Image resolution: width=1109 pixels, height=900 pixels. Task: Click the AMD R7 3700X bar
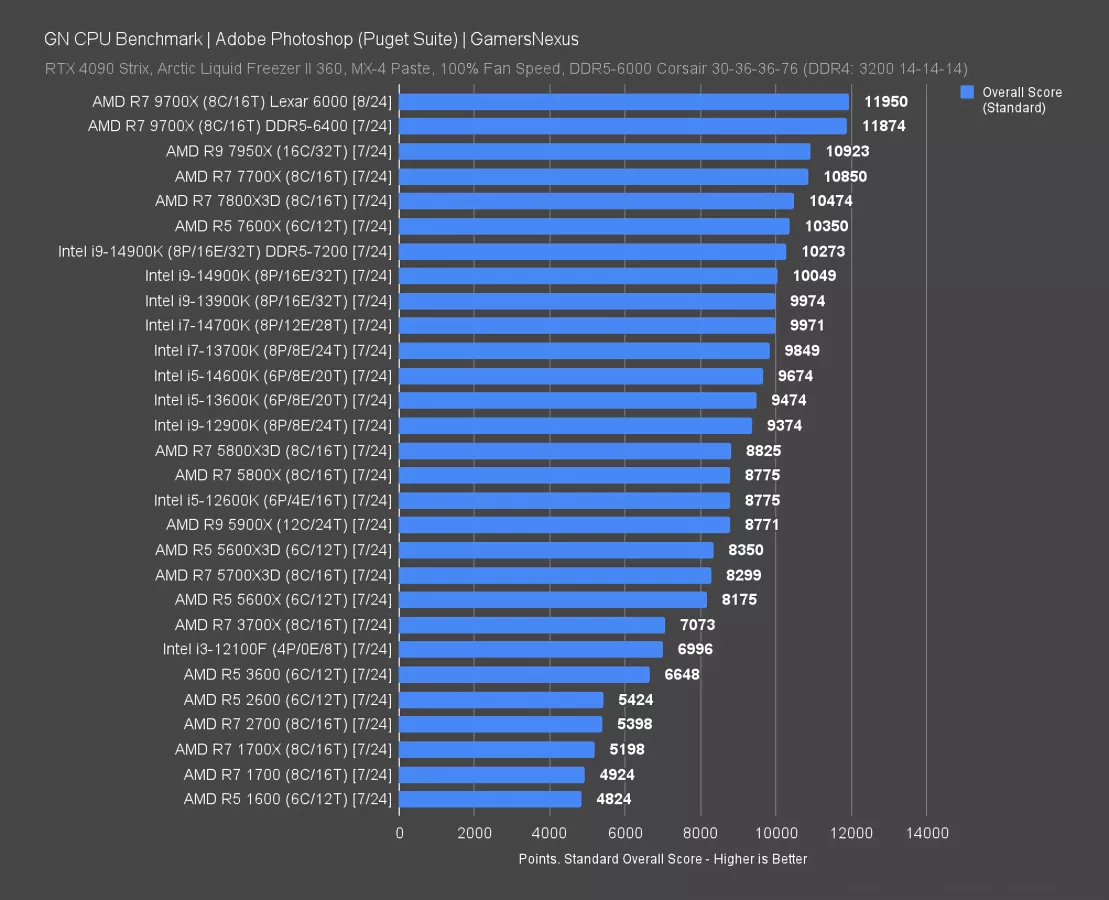(x=532, y=625)
